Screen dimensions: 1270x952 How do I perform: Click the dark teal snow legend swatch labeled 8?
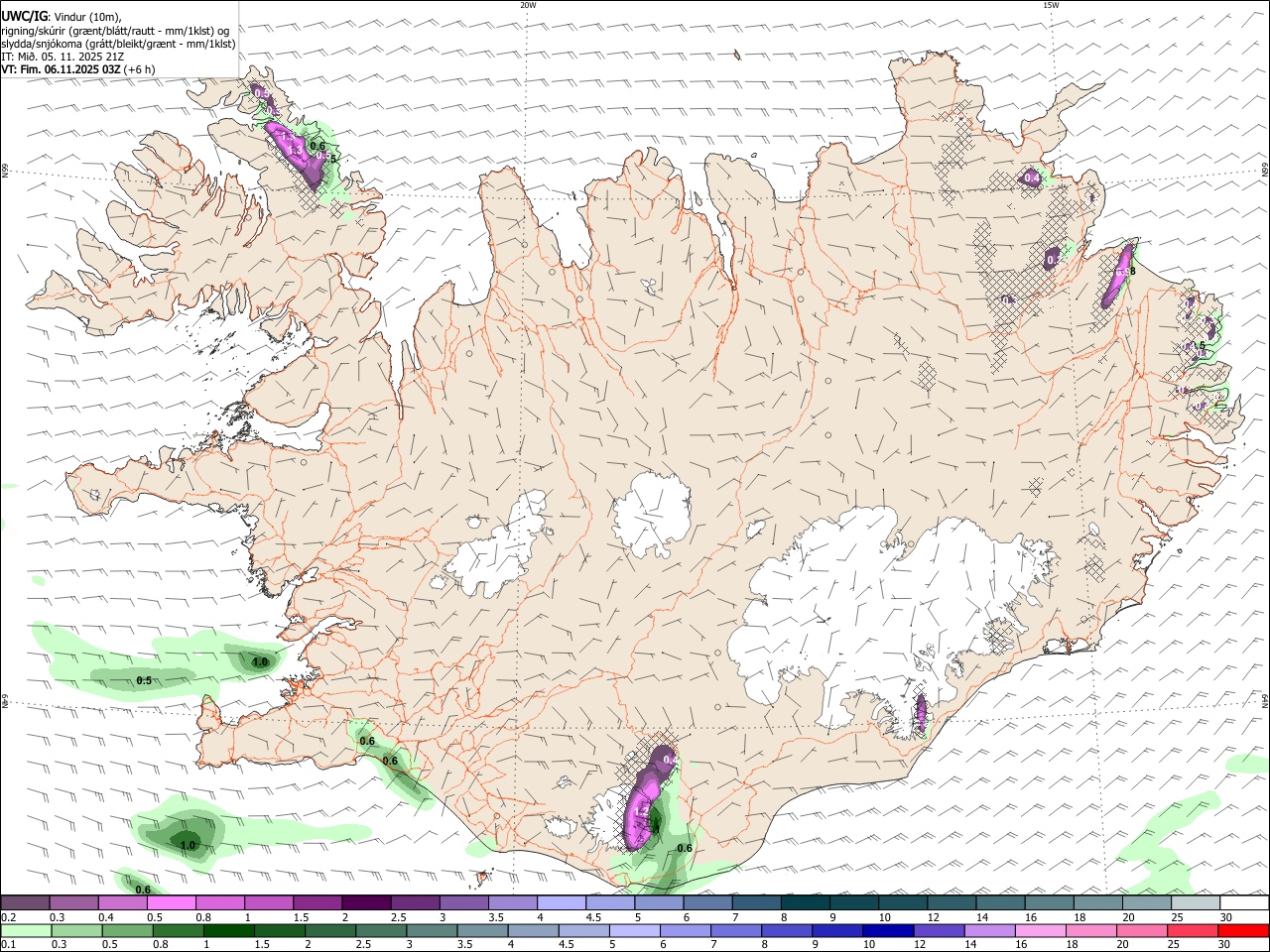pos(806,903)
